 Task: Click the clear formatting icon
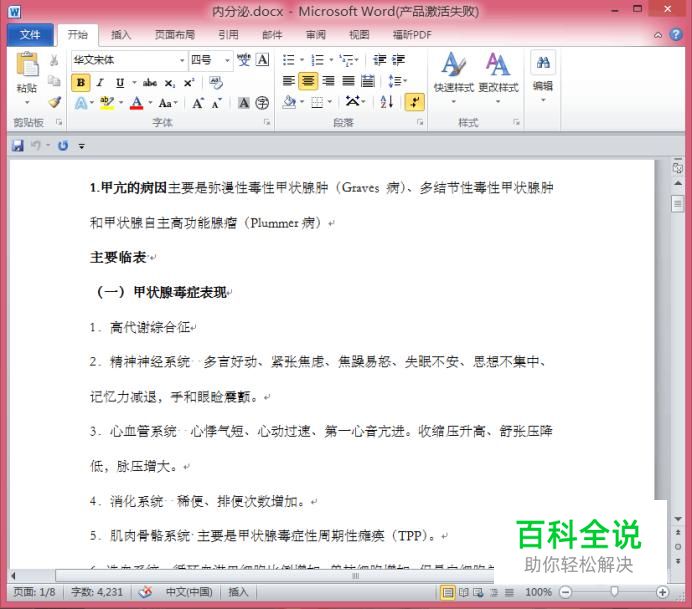216,82
